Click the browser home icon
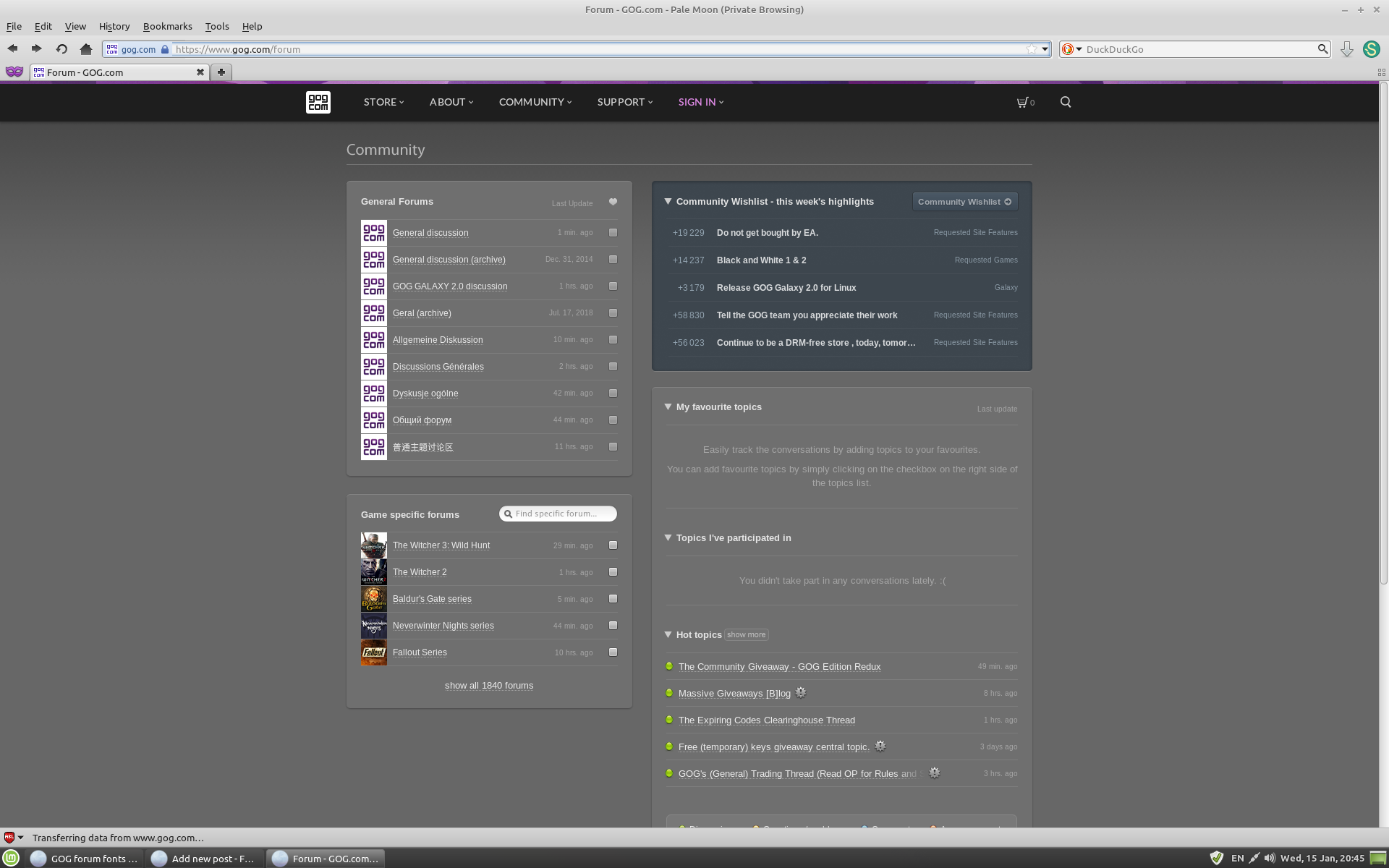The height and width of the screenshot is (868, 1389). click(86, 49)
